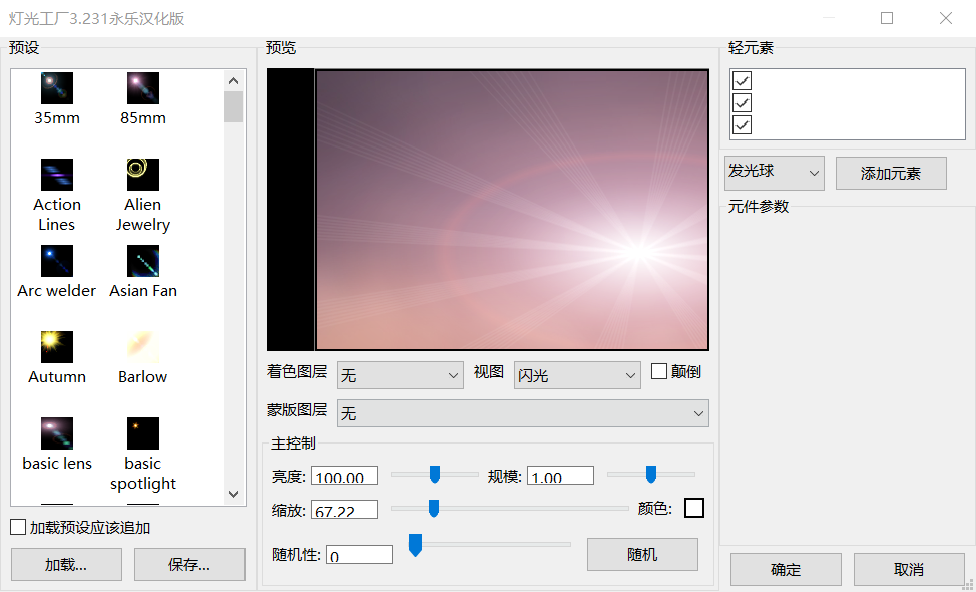Cancel with the 取消 button
Image resolution: width=976 pixels, height=592 pixels.
coord(909,569)
